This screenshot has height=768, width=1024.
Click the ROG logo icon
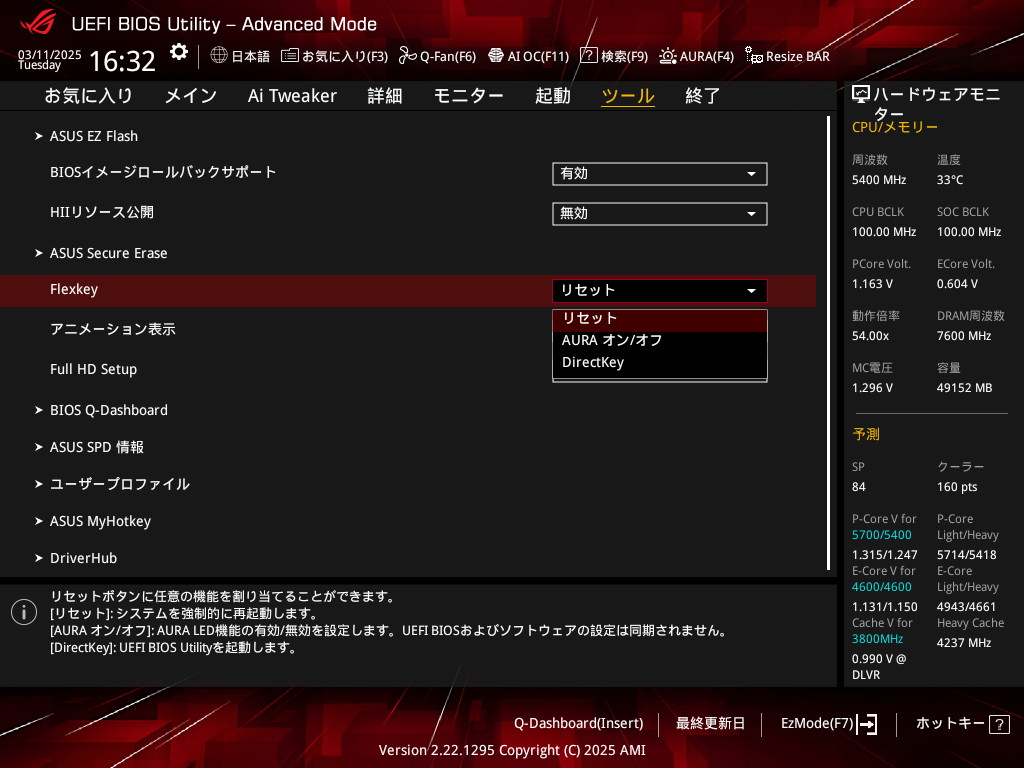(x=38, y=22)
